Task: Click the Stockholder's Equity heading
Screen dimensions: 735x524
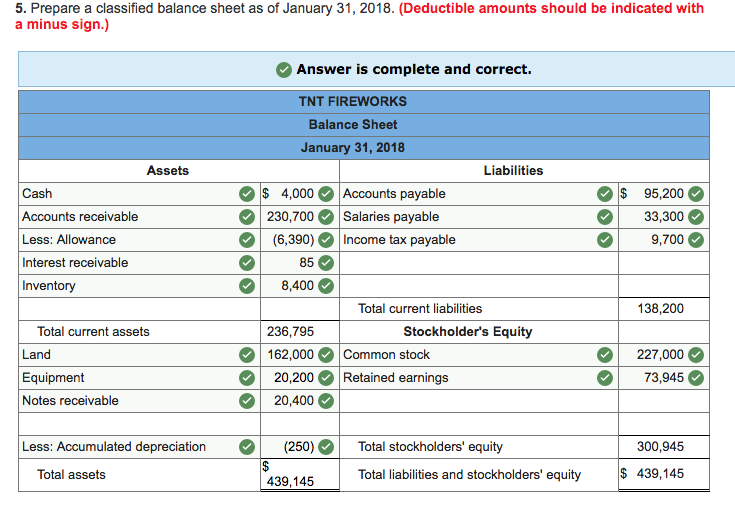Action: 468,332
